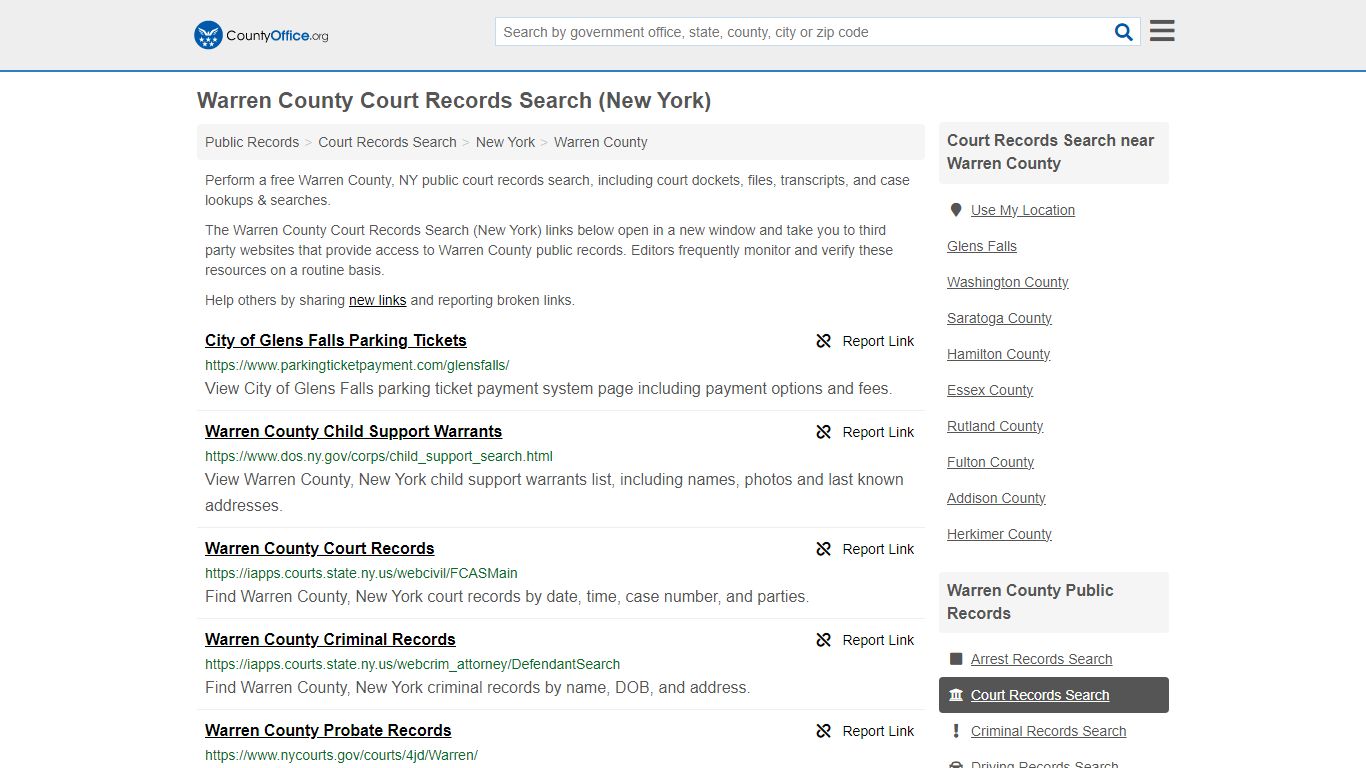Screen dimensions: 1366x768
Task: Click the page title Warren County Court Records Search
Action: 454,100
